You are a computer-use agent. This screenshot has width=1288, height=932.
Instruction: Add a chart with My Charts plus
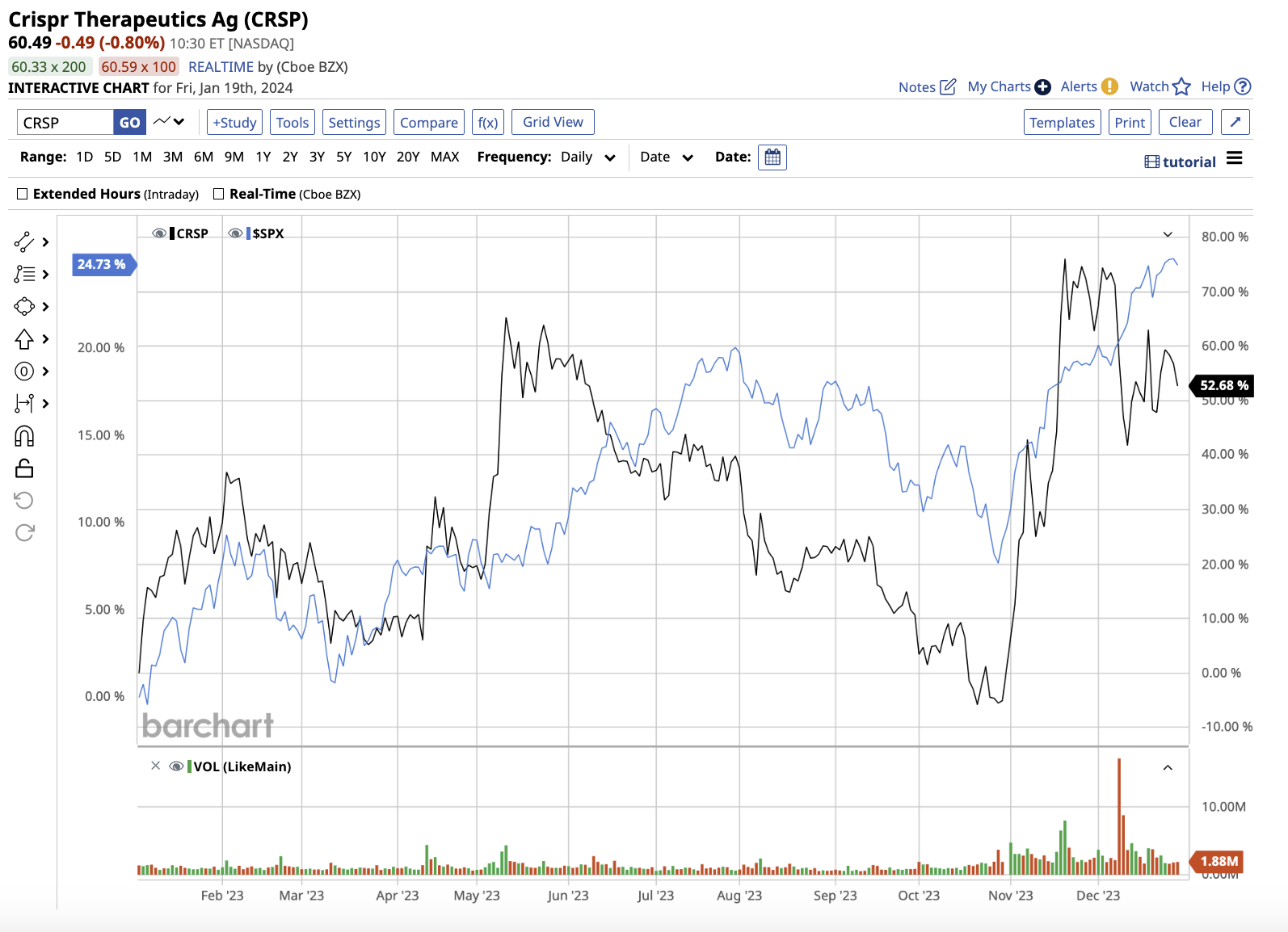(1042, 86)
